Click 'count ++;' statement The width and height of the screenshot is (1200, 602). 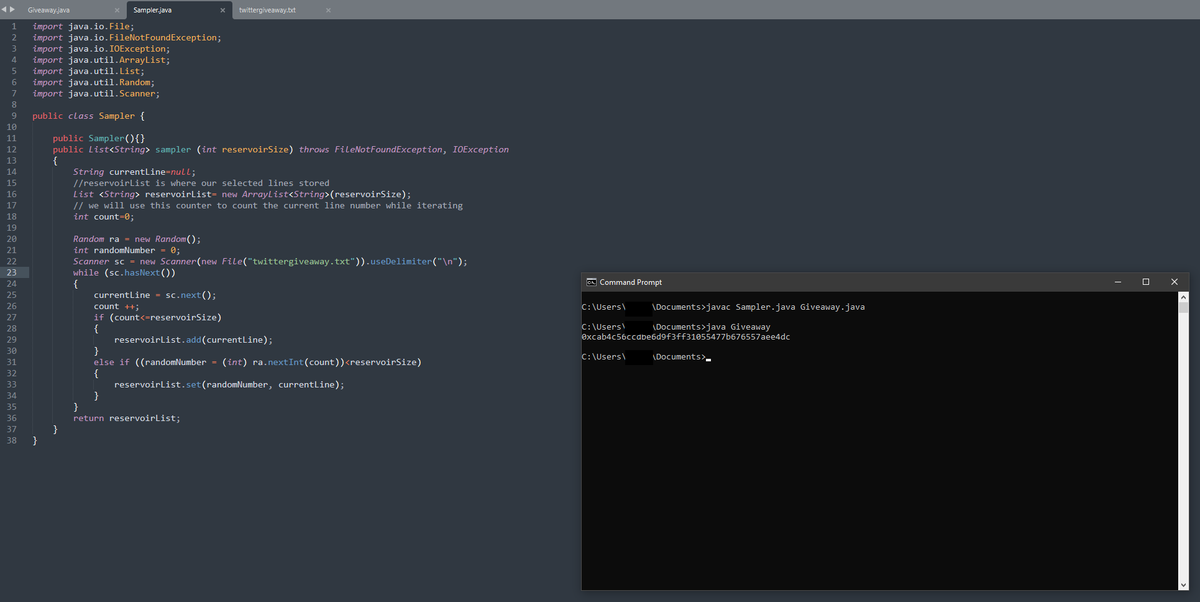pyautogui.click(x=115, y=306)
